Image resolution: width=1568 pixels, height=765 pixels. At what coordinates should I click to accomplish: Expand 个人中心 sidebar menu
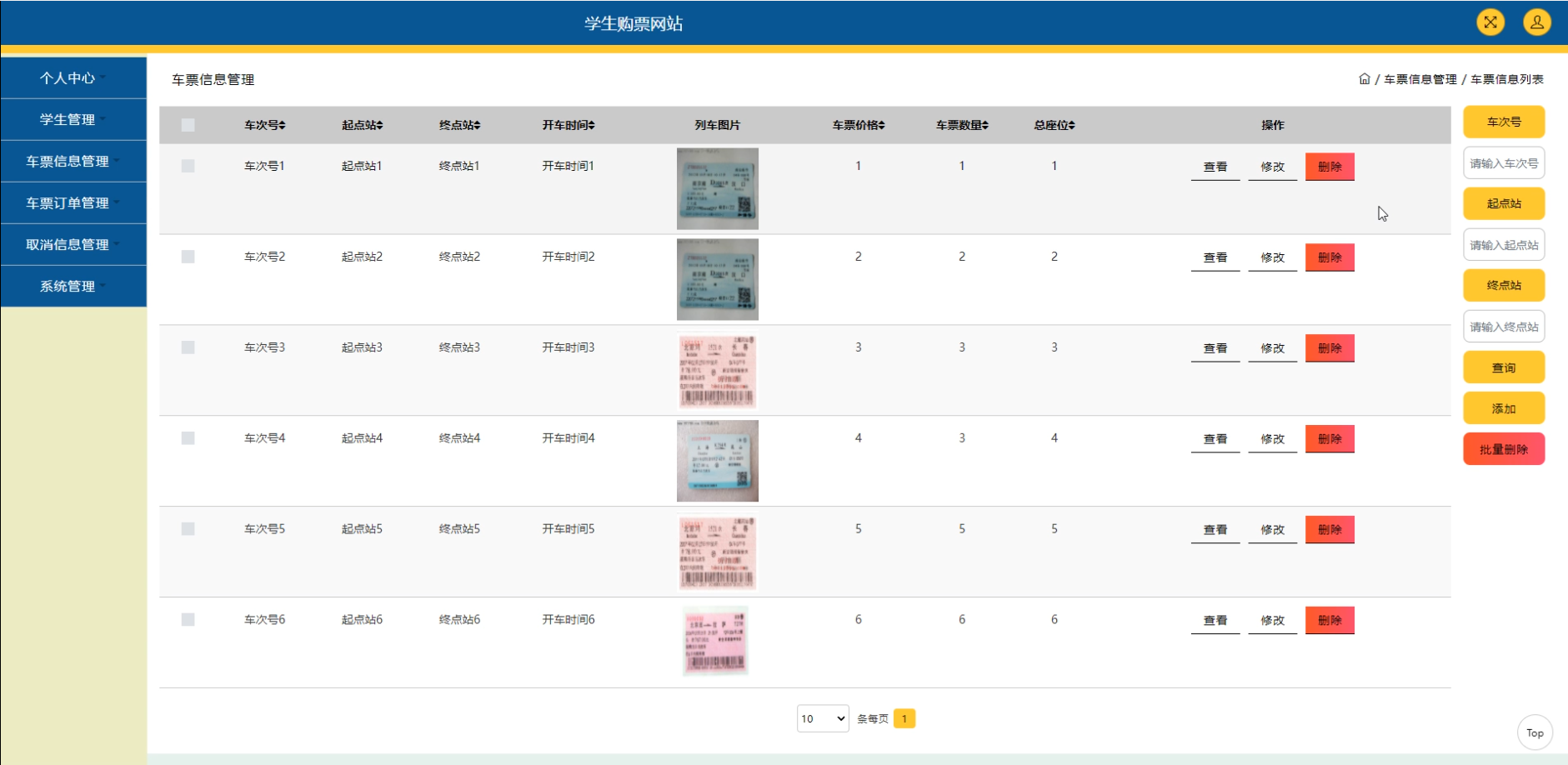click(73, 77)
